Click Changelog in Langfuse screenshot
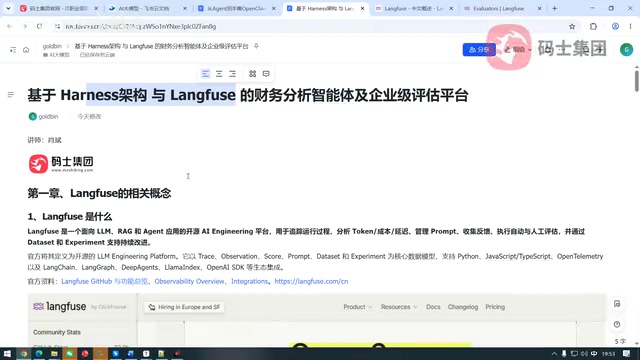640x360 pixels. coord(462,307)
